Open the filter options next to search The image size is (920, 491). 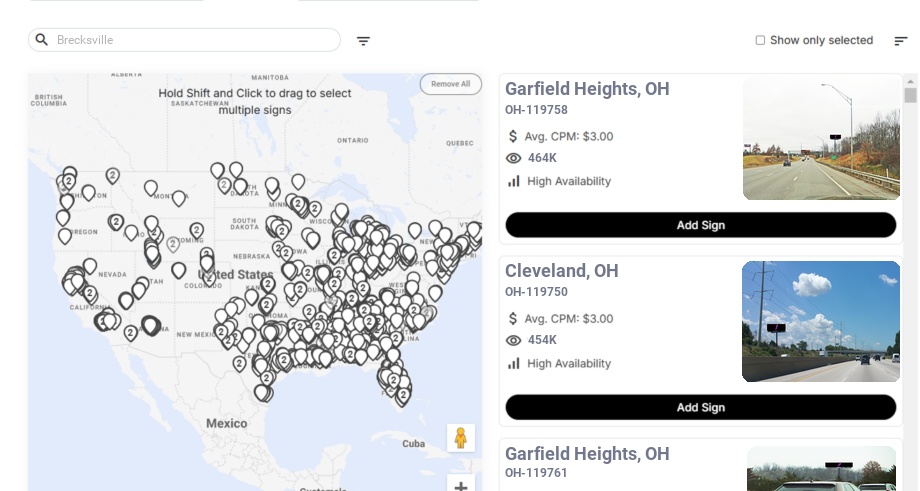tap(363, 41)
